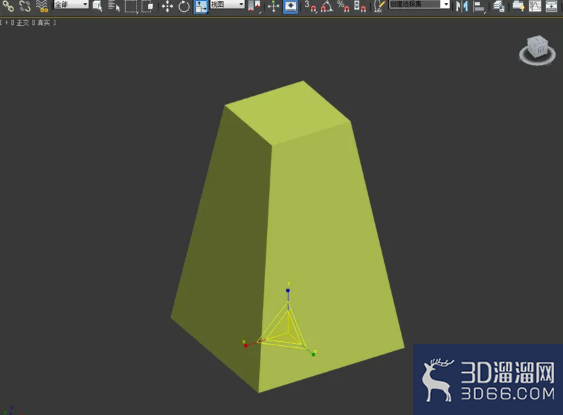Open the 正交 viewport view menu
The height and width of the screenshot is (415, 563).
click(x=23, y=23)
